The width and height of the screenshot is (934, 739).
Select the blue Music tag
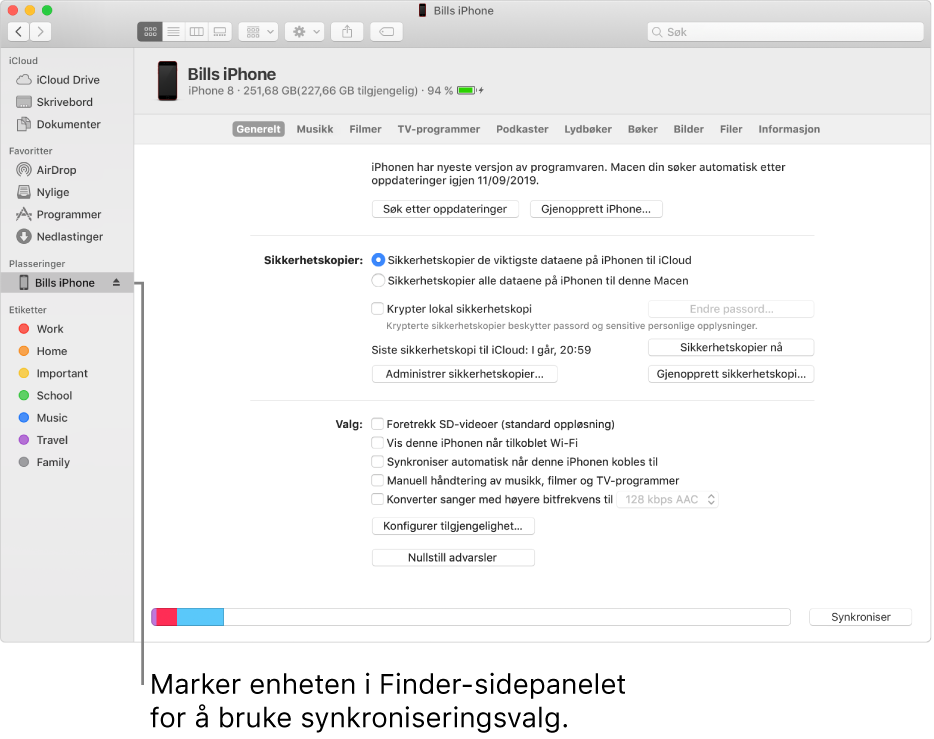point(67,418)
